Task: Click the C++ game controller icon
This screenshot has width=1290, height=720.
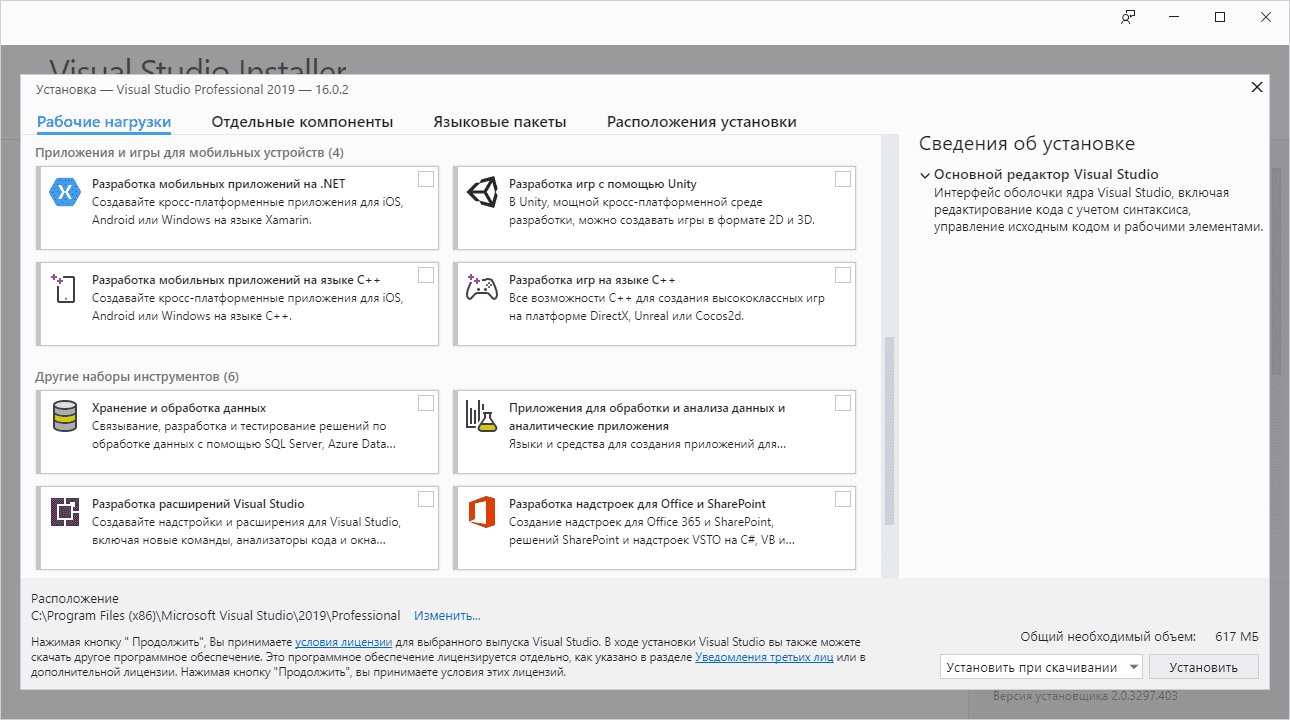Action: point(482,288)
